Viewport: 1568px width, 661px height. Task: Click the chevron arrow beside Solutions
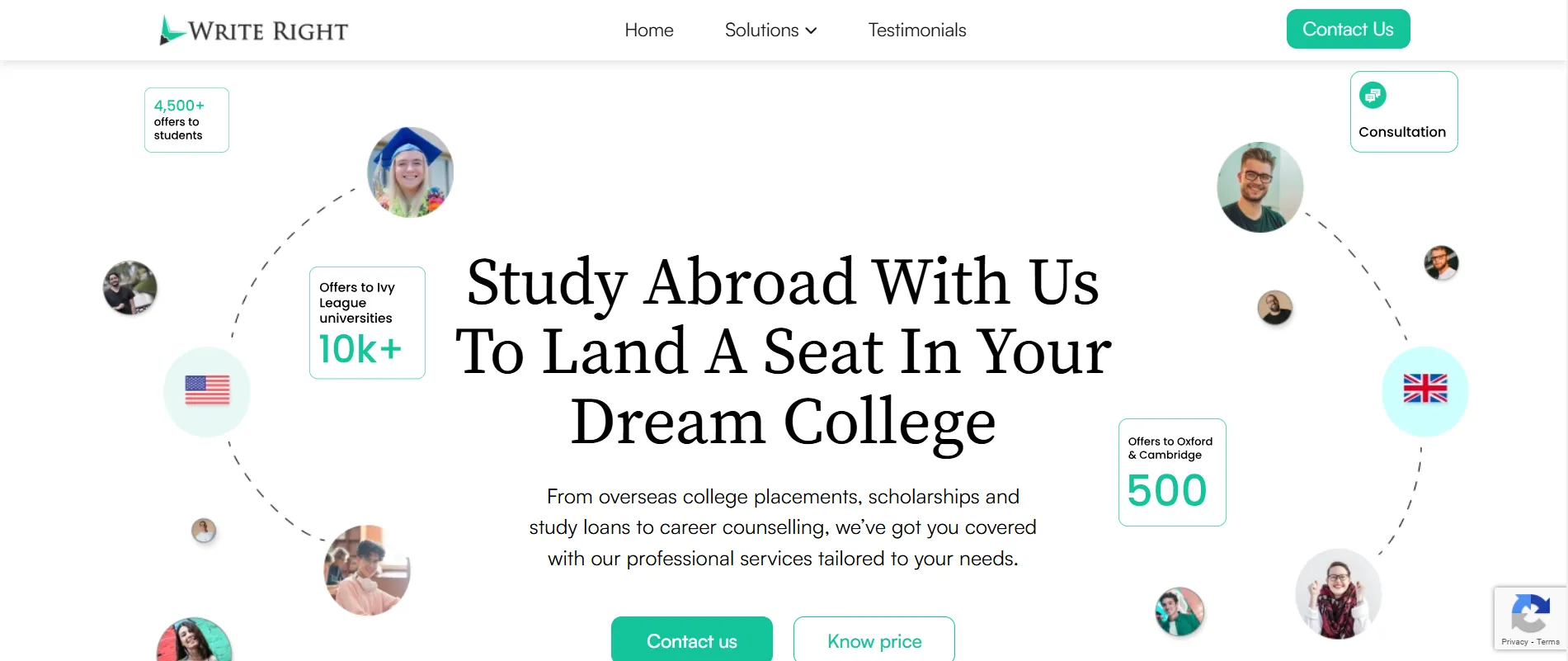tap(812, 31)
